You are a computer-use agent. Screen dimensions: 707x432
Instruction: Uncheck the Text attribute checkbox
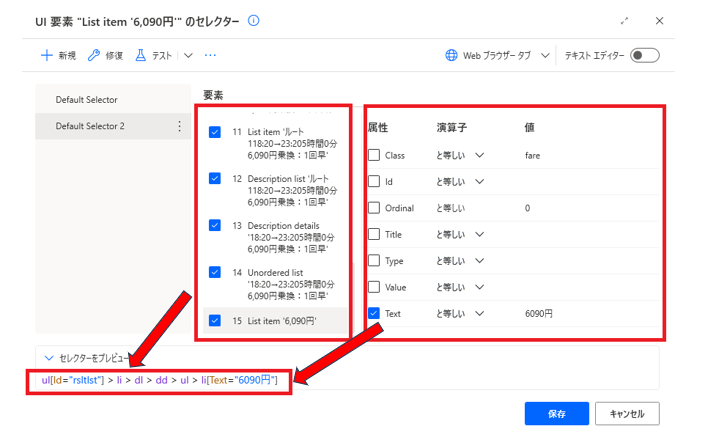pyautogui.click(x=374, y=313)
